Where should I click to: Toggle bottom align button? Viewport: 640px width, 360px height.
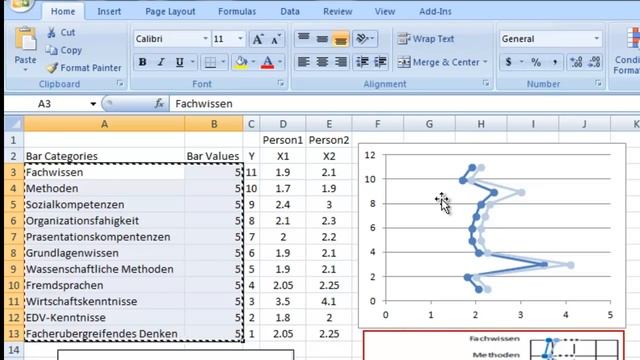click(340, 39)
